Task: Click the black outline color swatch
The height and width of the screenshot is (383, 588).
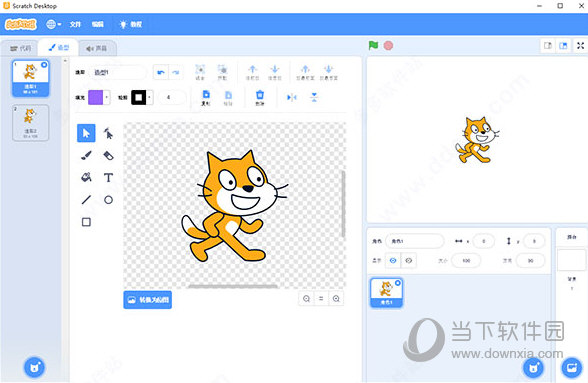Action: [138, 98]
